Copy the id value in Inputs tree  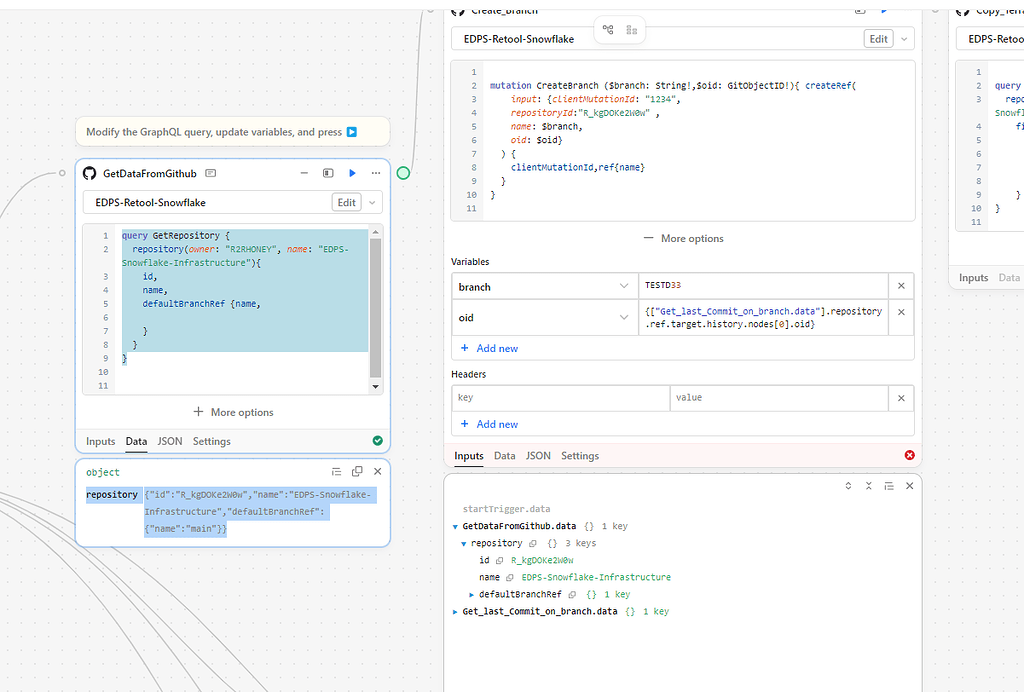[500, 560]
